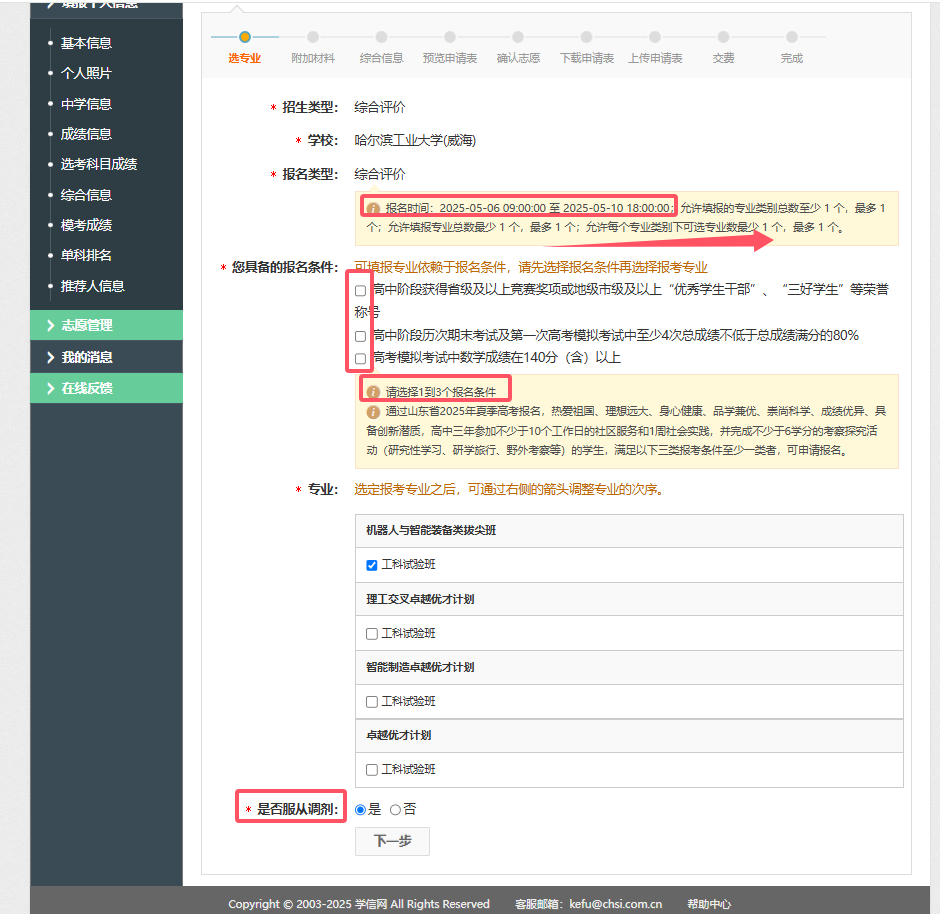Expand the 志愿管理 sidebar section
Image resolution: width=940 pixels, height=914 pixels.
click(x=106, y=325)
